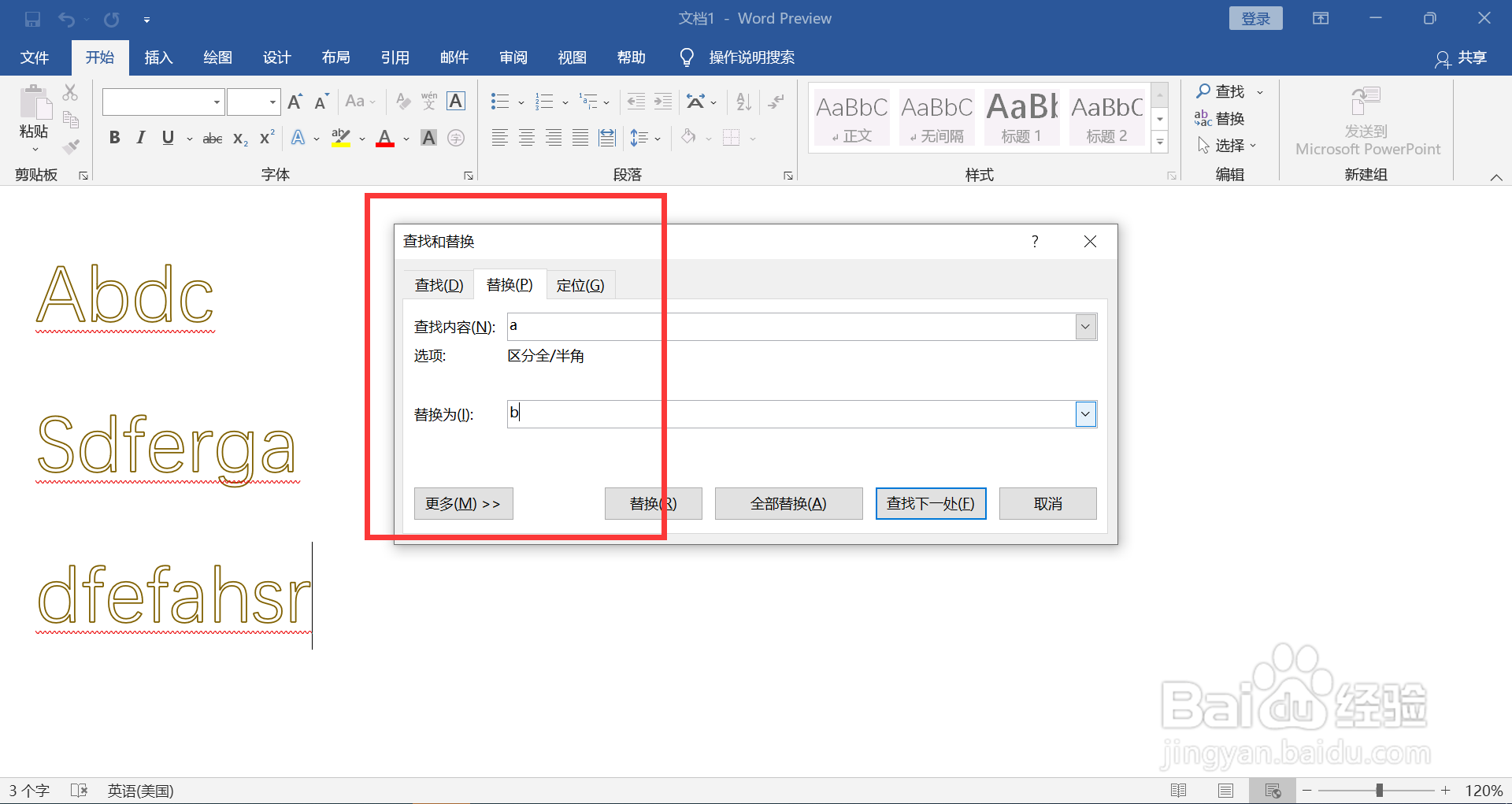Click the enclosed character icon
The image size is (1512, 804).
[456, 138]
